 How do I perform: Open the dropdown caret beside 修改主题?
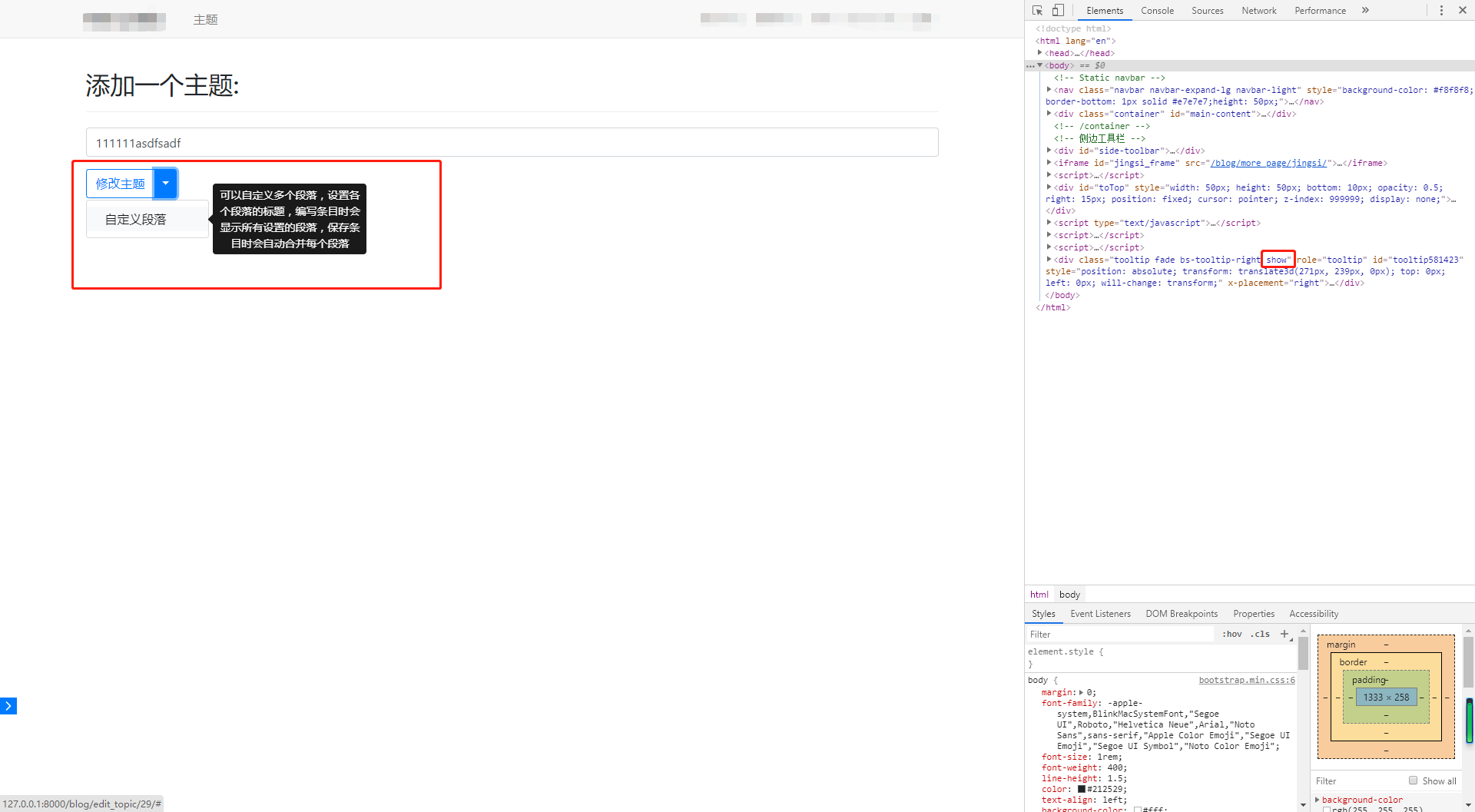coord(165,183)
